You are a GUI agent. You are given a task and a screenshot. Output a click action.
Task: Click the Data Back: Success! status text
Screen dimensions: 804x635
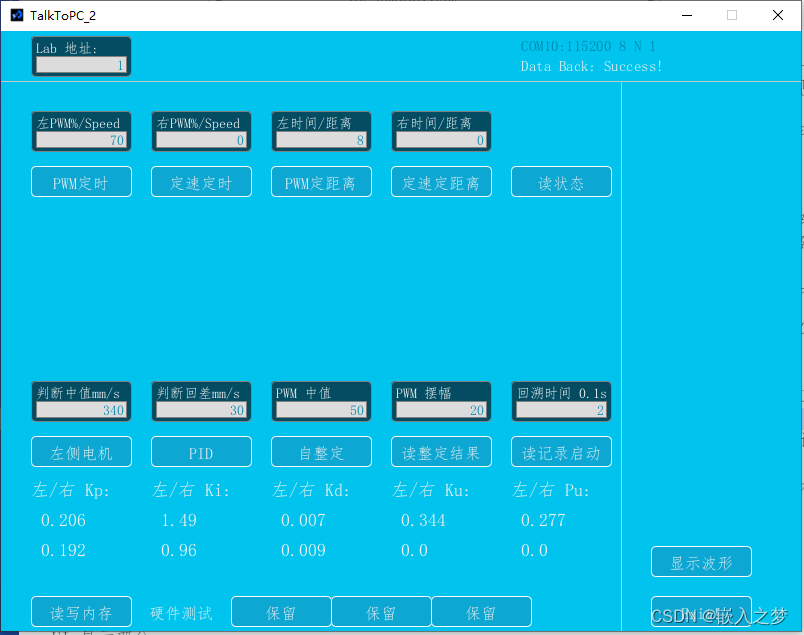click(x=591, y=67)
